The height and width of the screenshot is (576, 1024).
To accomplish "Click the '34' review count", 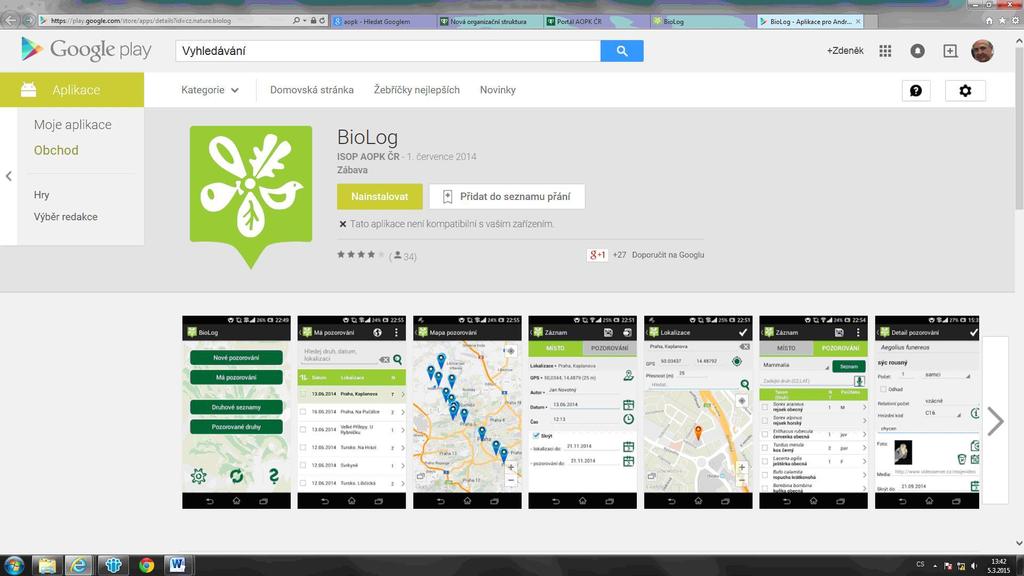I will (x=409, y=256).
